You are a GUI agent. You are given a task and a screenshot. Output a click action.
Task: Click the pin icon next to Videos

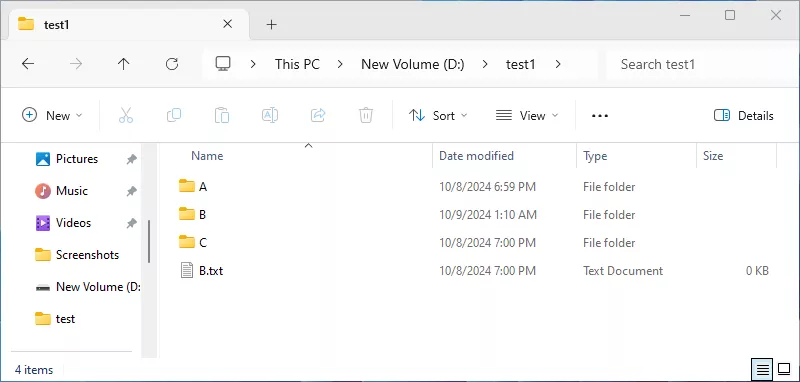(x=131, y=223)
